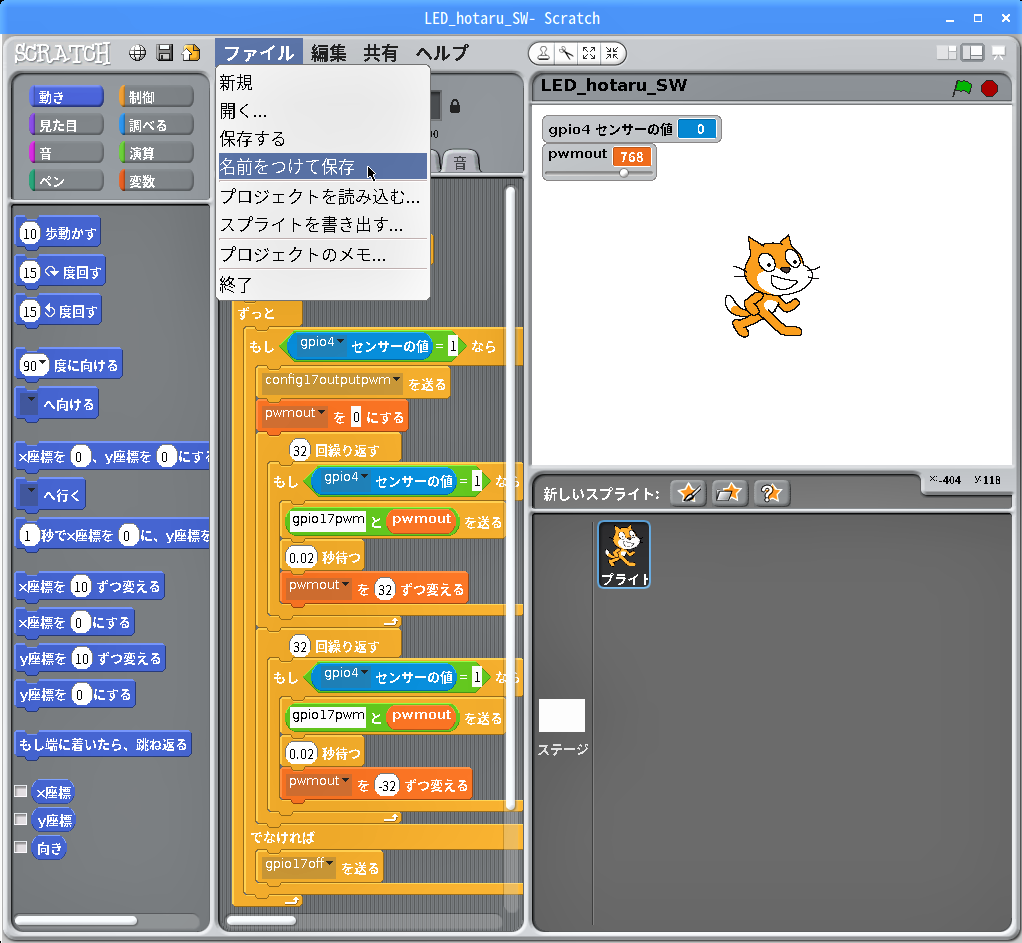Click the scripts area horizontal scrollbar
Screen dimensions: 1022x943
tap(261, 921)
